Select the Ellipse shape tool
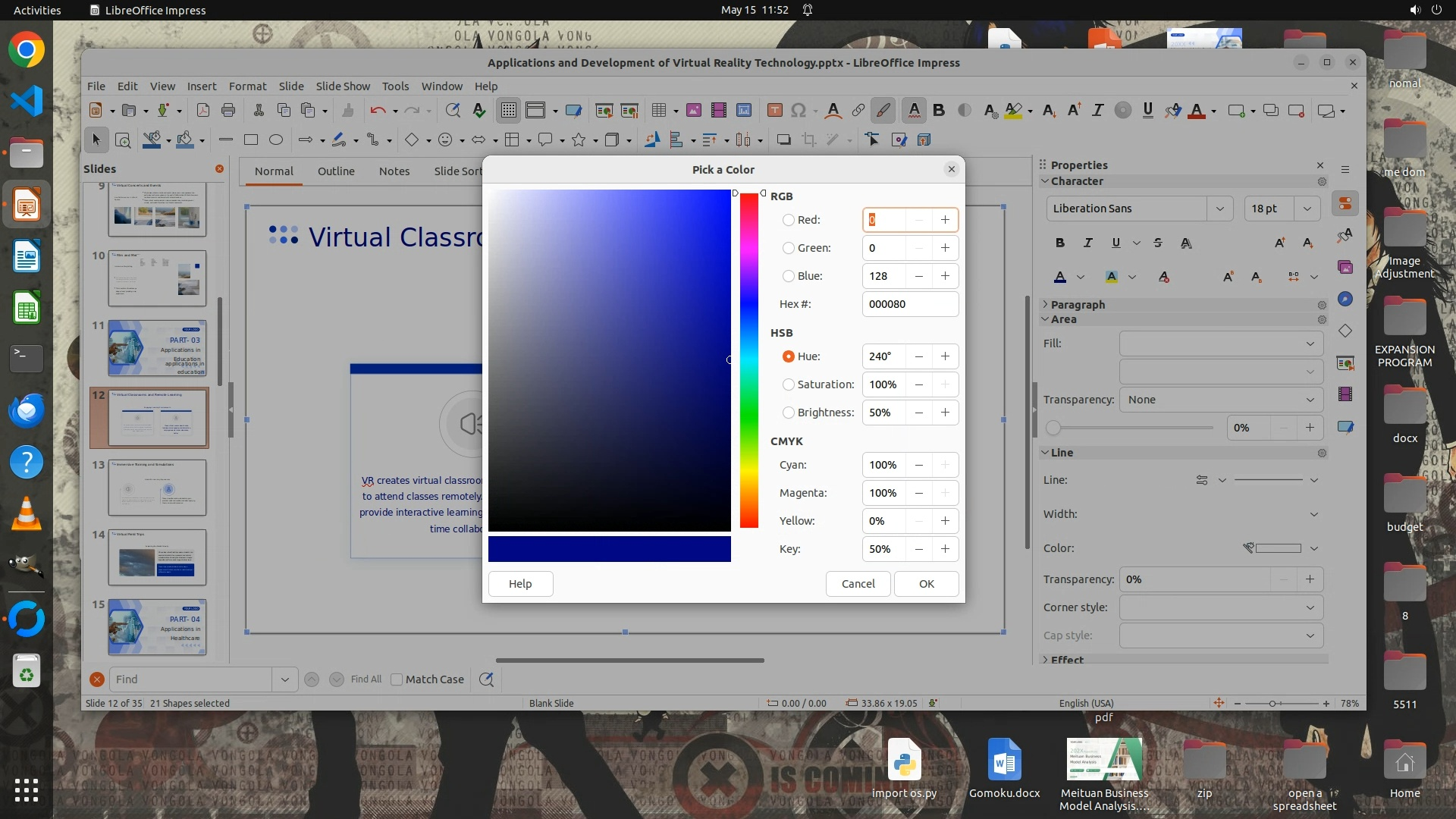Image resolution: width=1456 pixels, height=819 pixels. [276, 140]
